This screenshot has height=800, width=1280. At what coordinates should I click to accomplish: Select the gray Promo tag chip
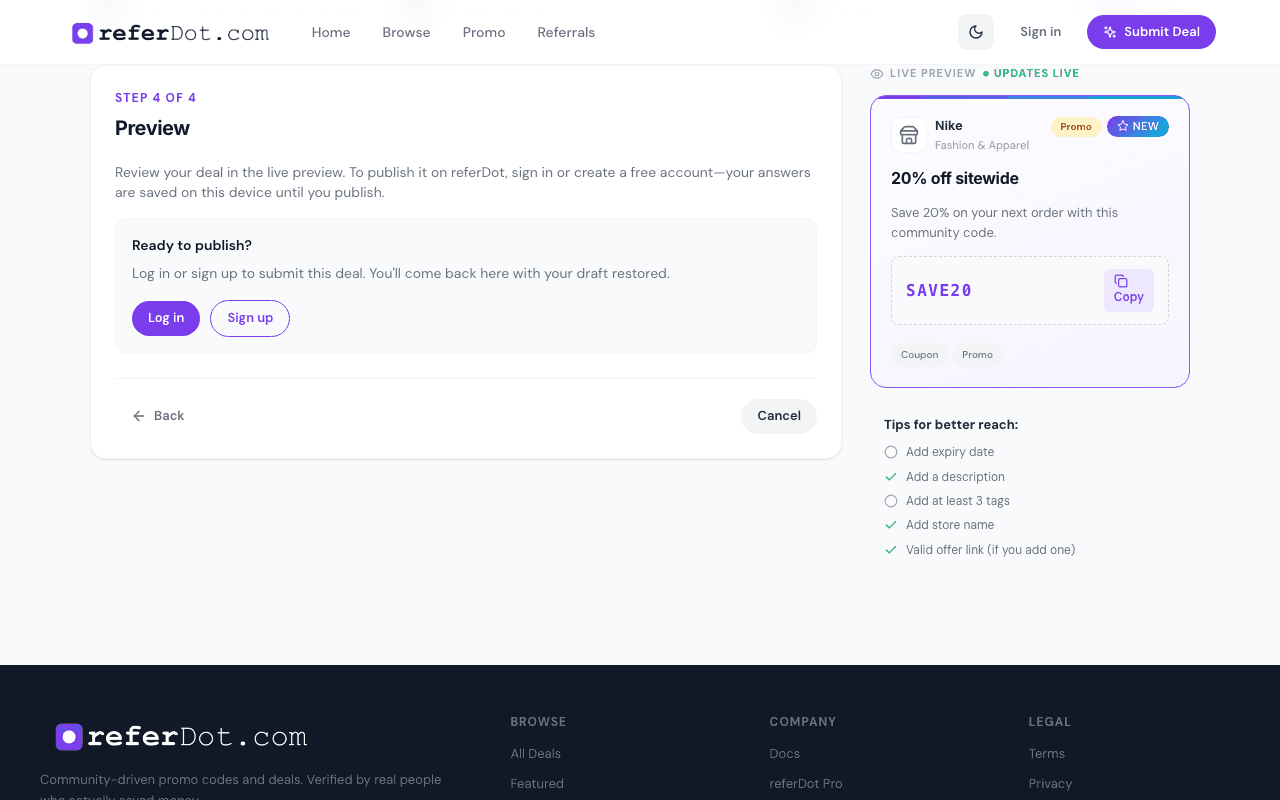(x=977, y=355)
